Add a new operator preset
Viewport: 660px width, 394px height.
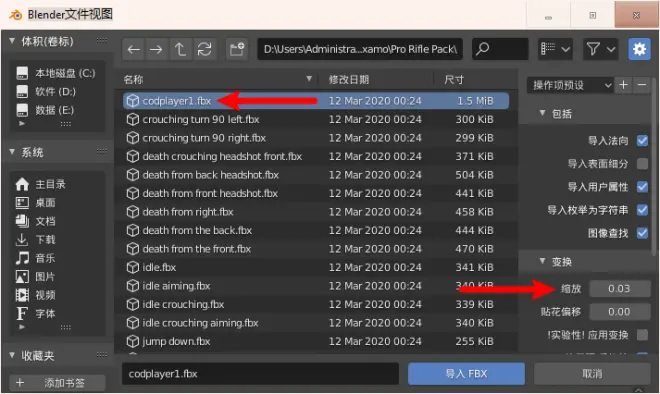pos(623,85)
